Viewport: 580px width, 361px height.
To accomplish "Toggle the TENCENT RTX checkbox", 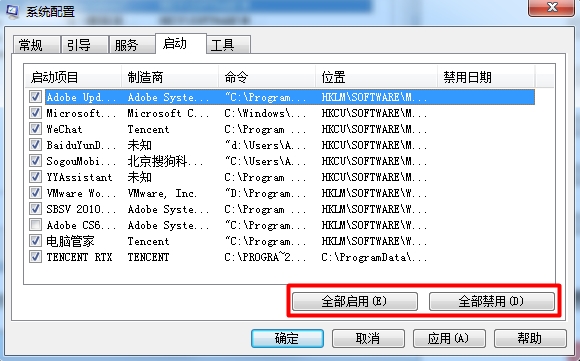I will (x=35, y=257).
